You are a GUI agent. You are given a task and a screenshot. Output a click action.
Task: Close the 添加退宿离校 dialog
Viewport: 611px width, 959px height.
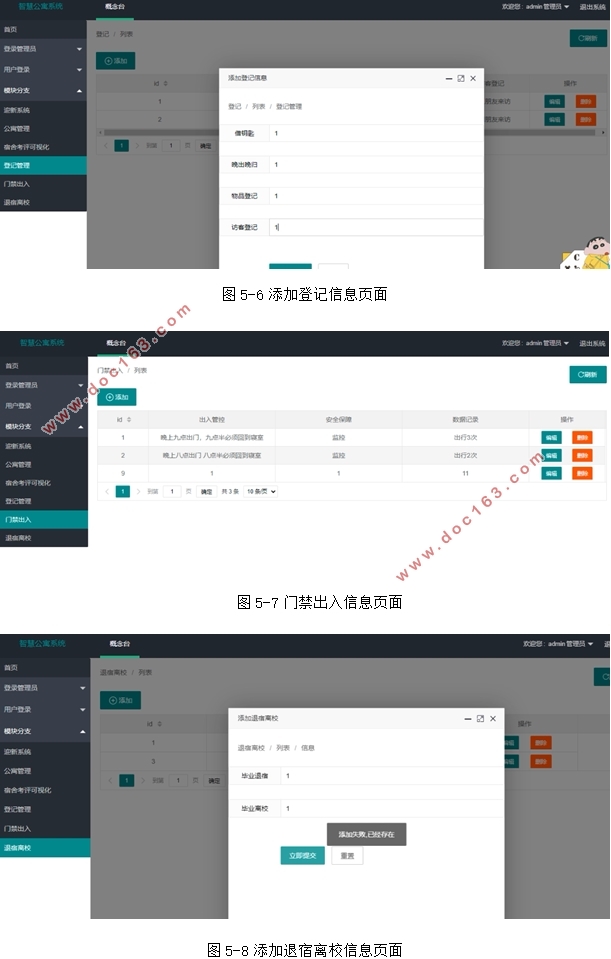pos(493,719)
